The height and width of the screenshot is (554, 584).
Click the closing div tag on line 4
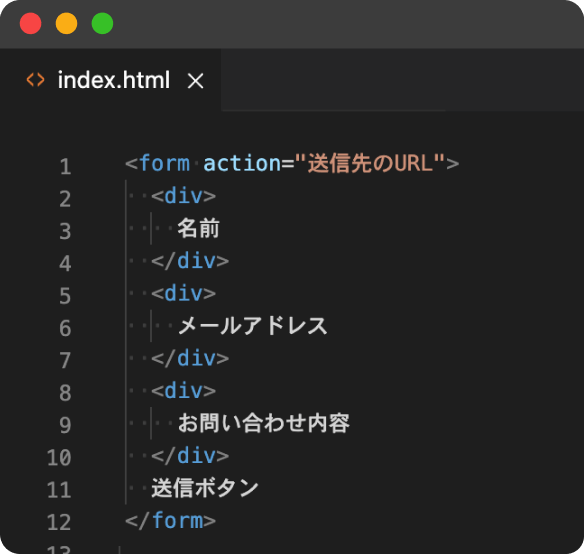click(190, 261)
